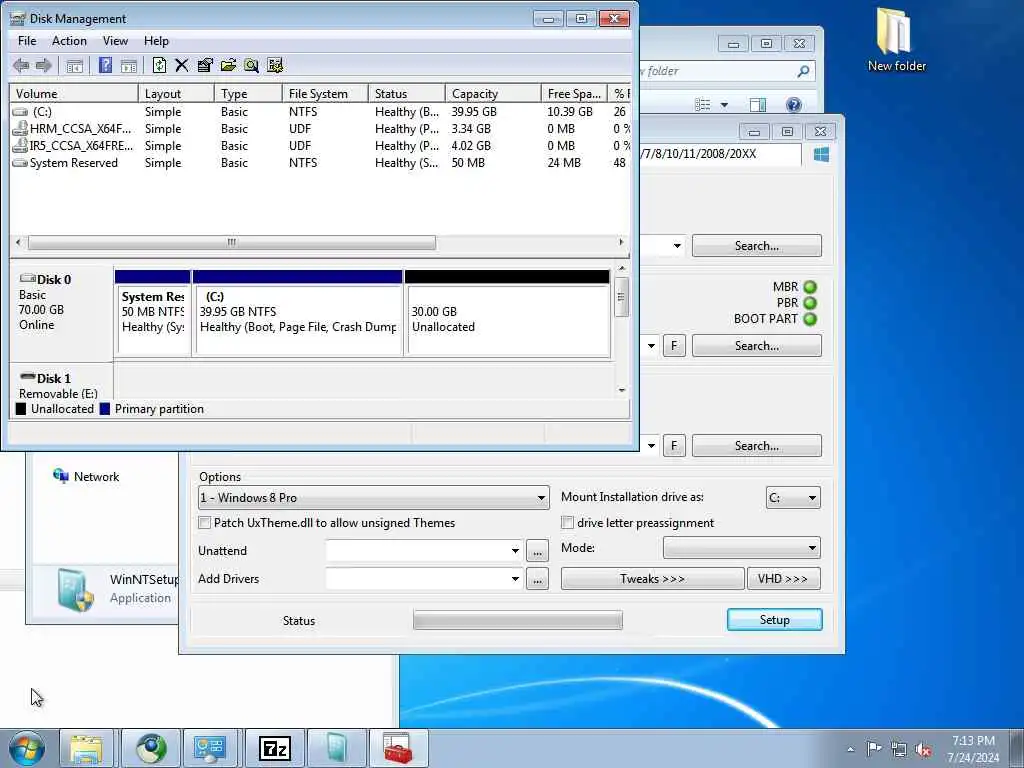Click the Open folder toolbar icon
The width and height of the screenshot is (1024, 768).
click(228, 65)
